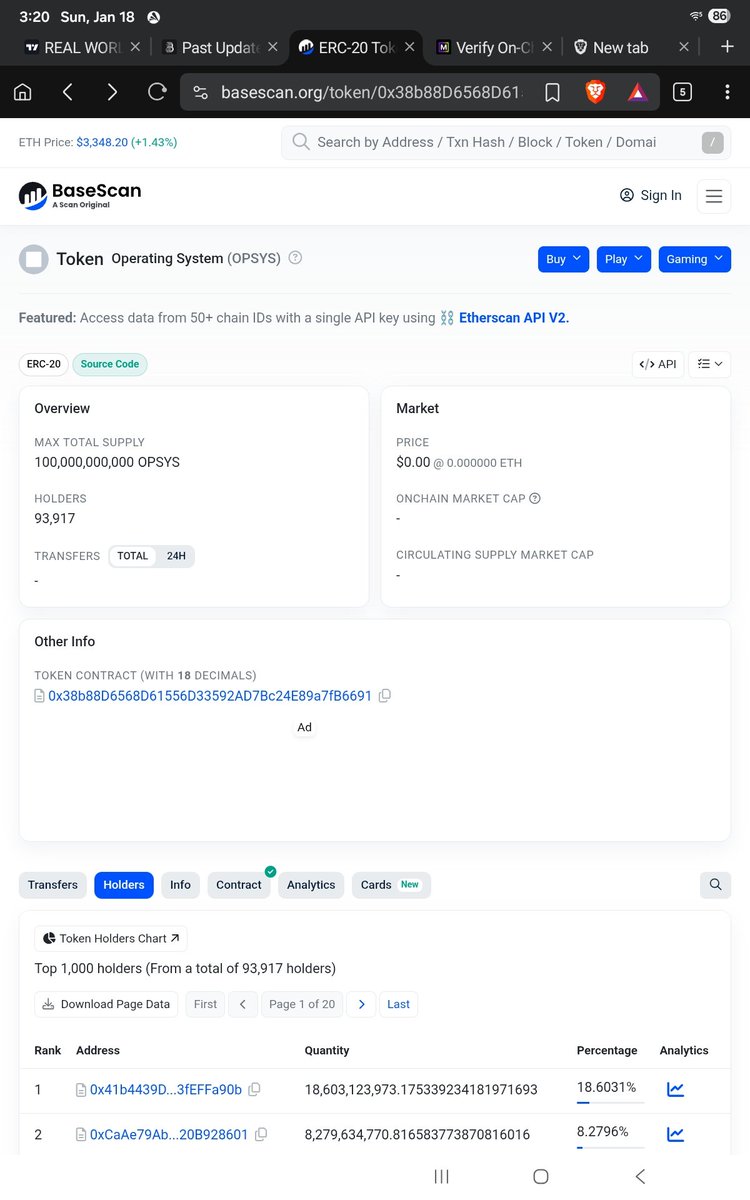The height and width of the screenshot is (1200, 750).
Task: Click the address bar URL field
Action: coord(370,92)
